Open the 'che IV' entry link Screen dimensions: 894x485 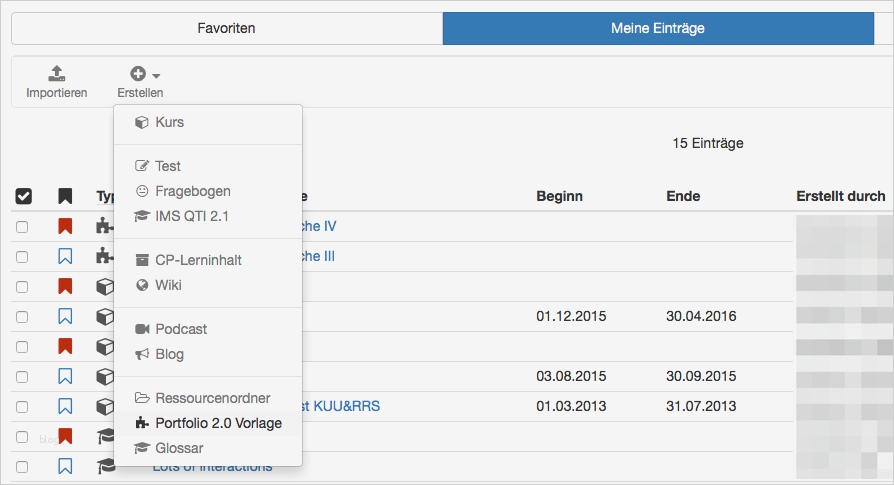tap(319, 226)
